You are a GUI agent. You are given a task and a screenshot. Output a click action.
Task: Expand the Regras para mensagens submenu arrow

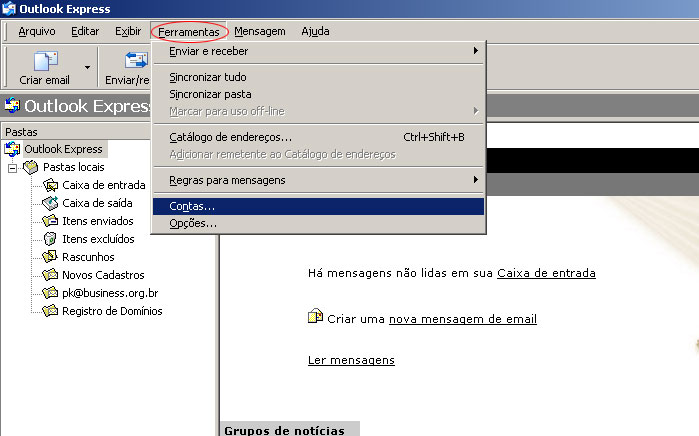click(476, 180)
